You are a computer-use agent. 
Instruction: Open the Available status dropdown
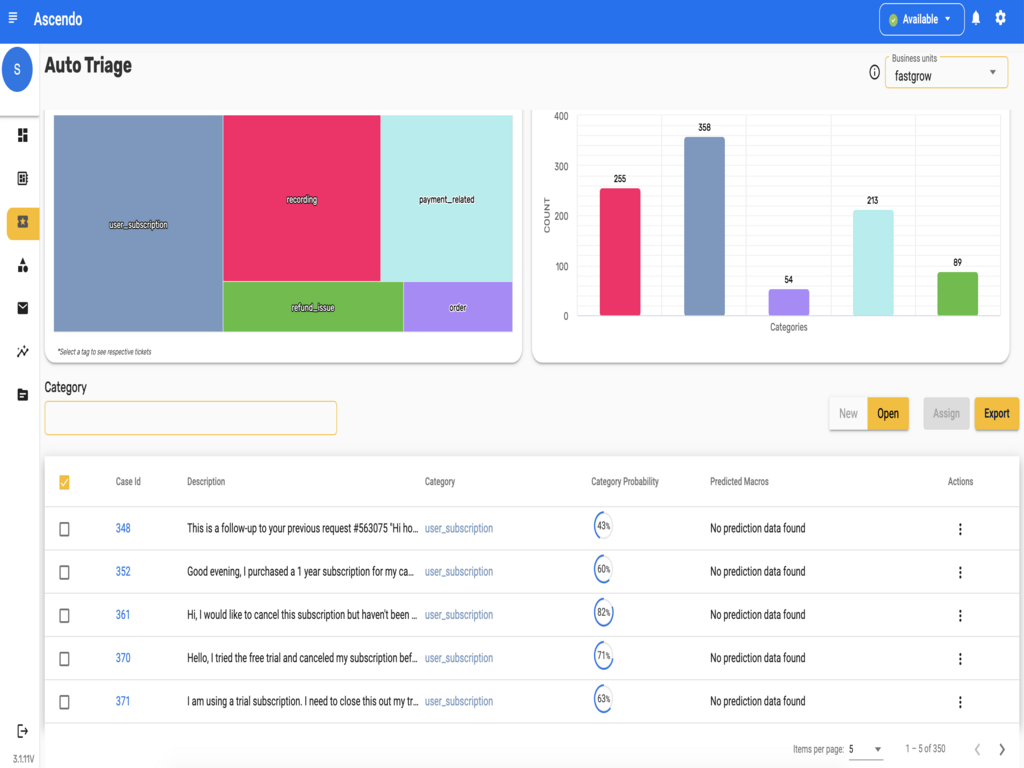[920, 19]
